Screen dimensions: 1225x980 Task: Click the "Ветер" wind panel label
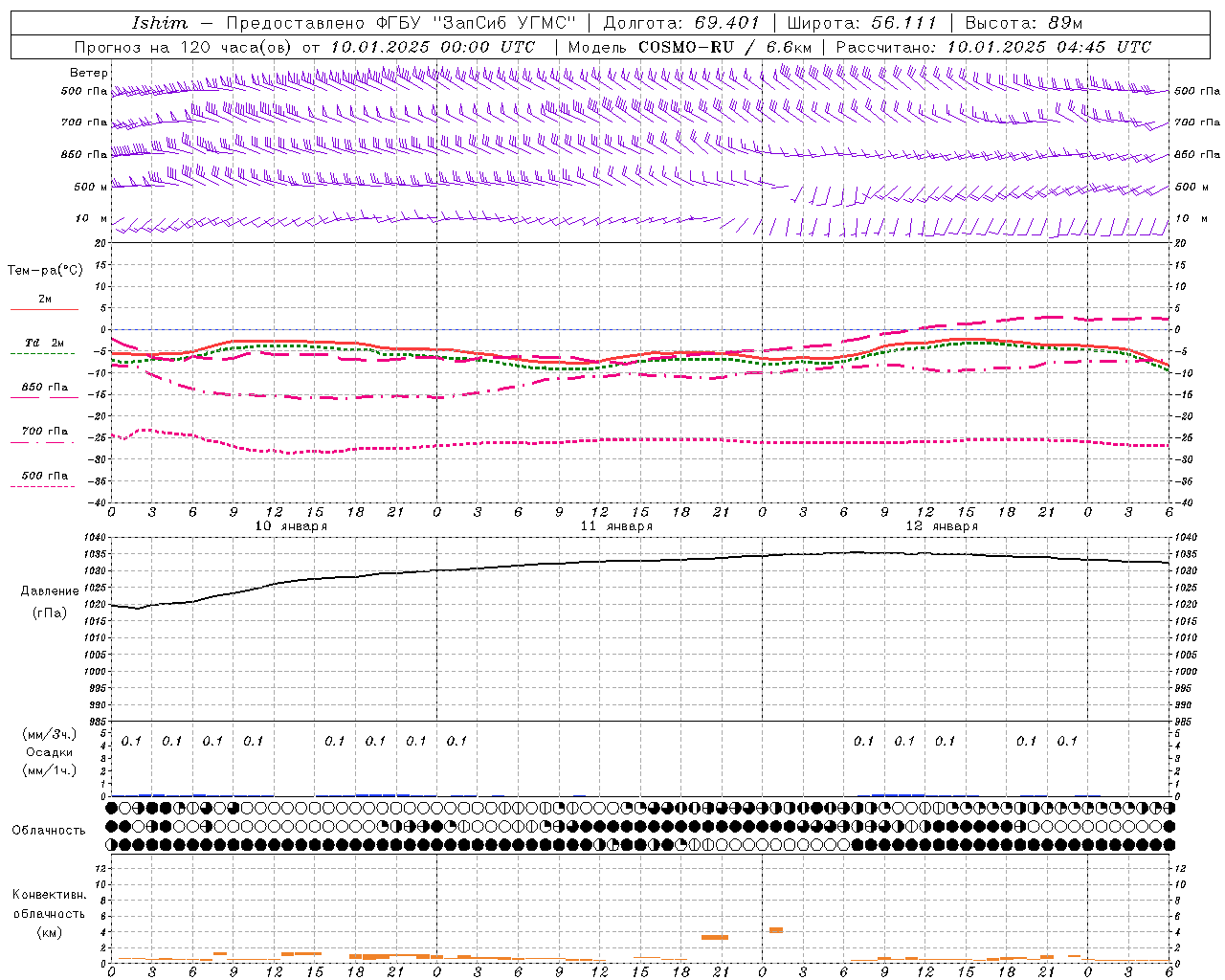click(x=88, y=73)
